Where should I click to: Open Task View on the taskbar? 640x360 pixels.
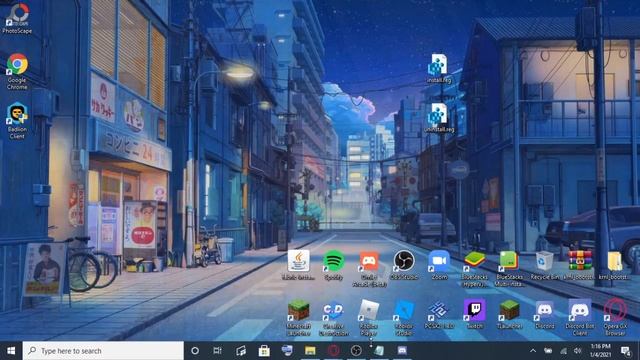[218, 351]
